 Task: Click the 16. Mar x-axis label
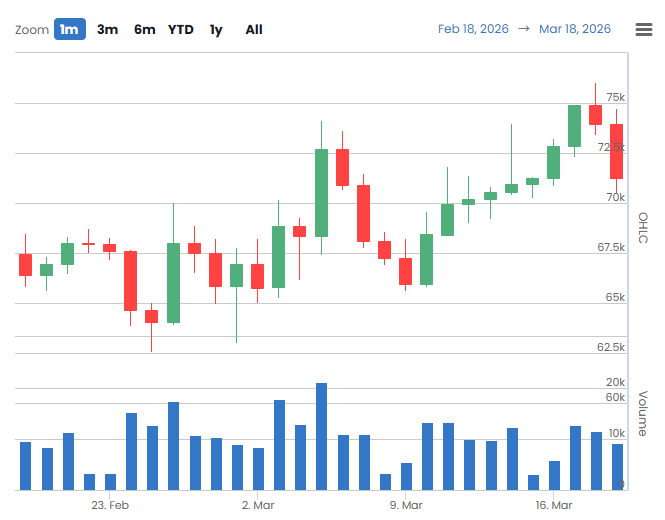click(x=553, y=505)
